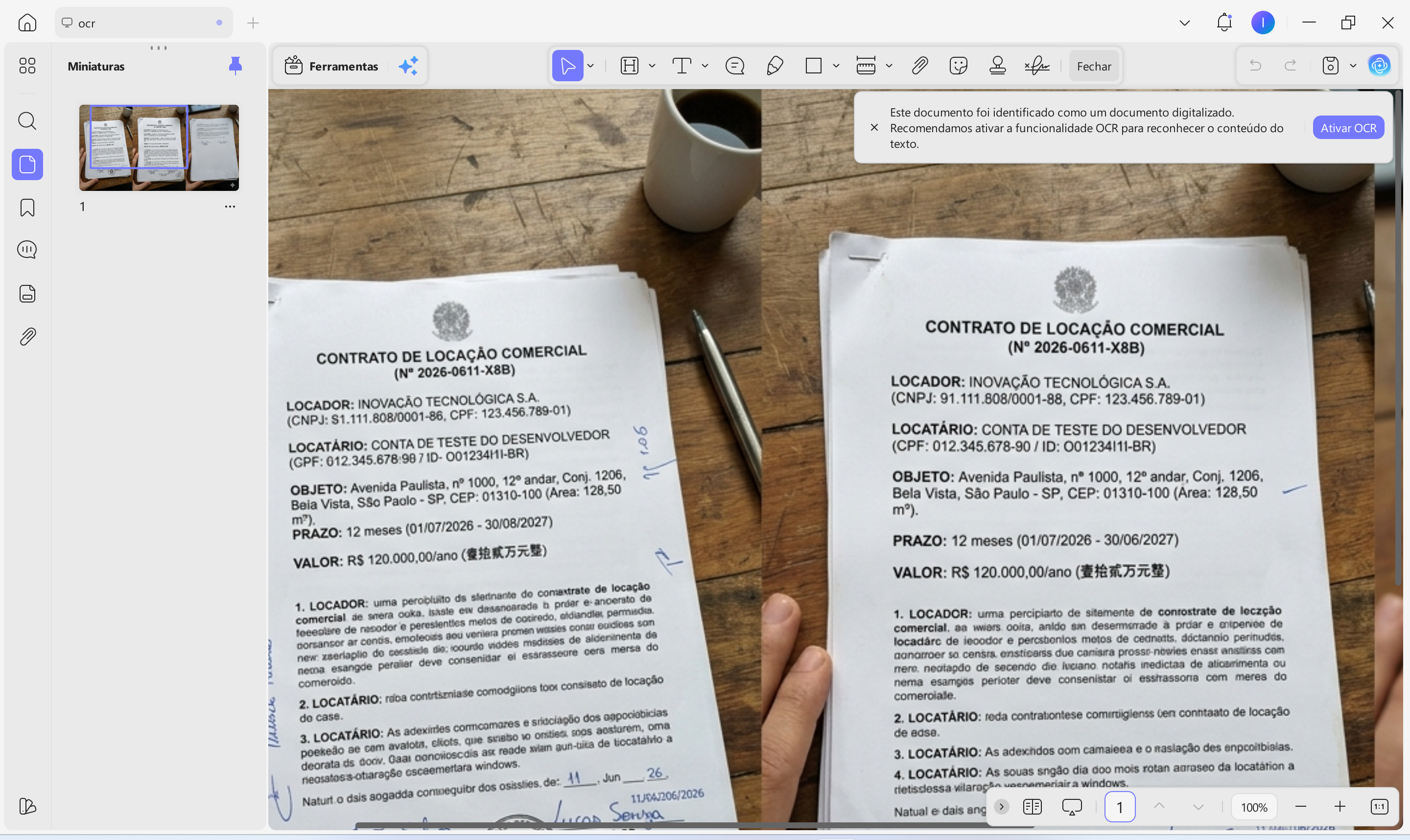Viewport: 1410px width, 840px height.
Task: Go to the Home icon
Action: pos(27,23)
